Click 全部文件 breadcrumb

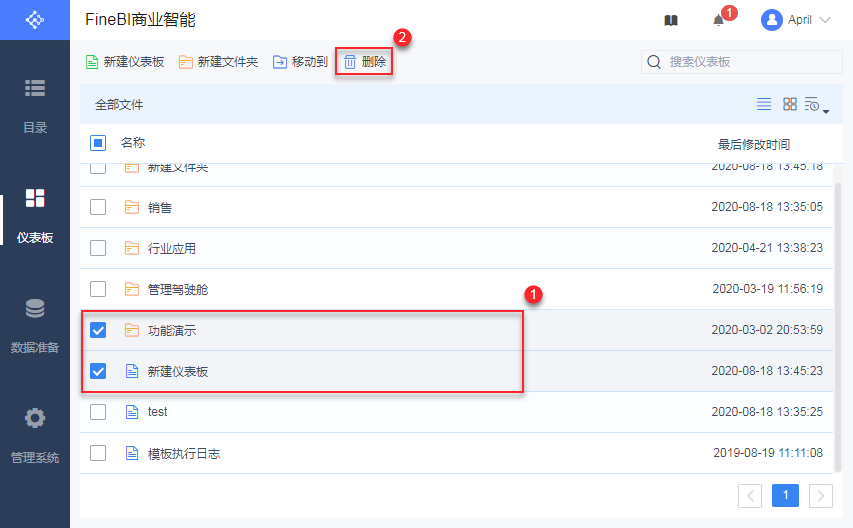[x=119, y=105]
